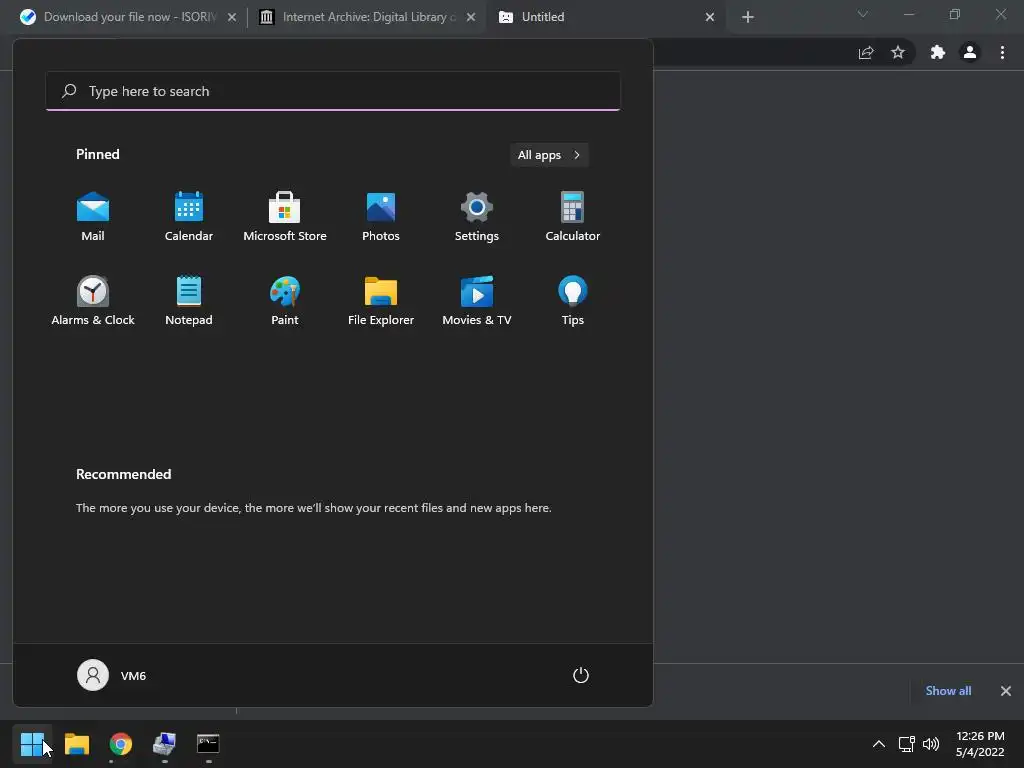The height and width of the screenshot is (768, 1024).
Task: Open Microsoft Store from the Start menu
Action: [x=285, y=217]
